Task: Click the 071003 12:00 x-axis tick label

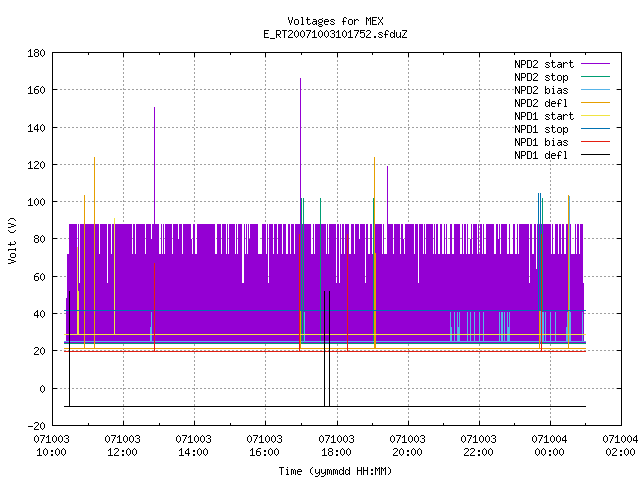Action: click(122, 445)
